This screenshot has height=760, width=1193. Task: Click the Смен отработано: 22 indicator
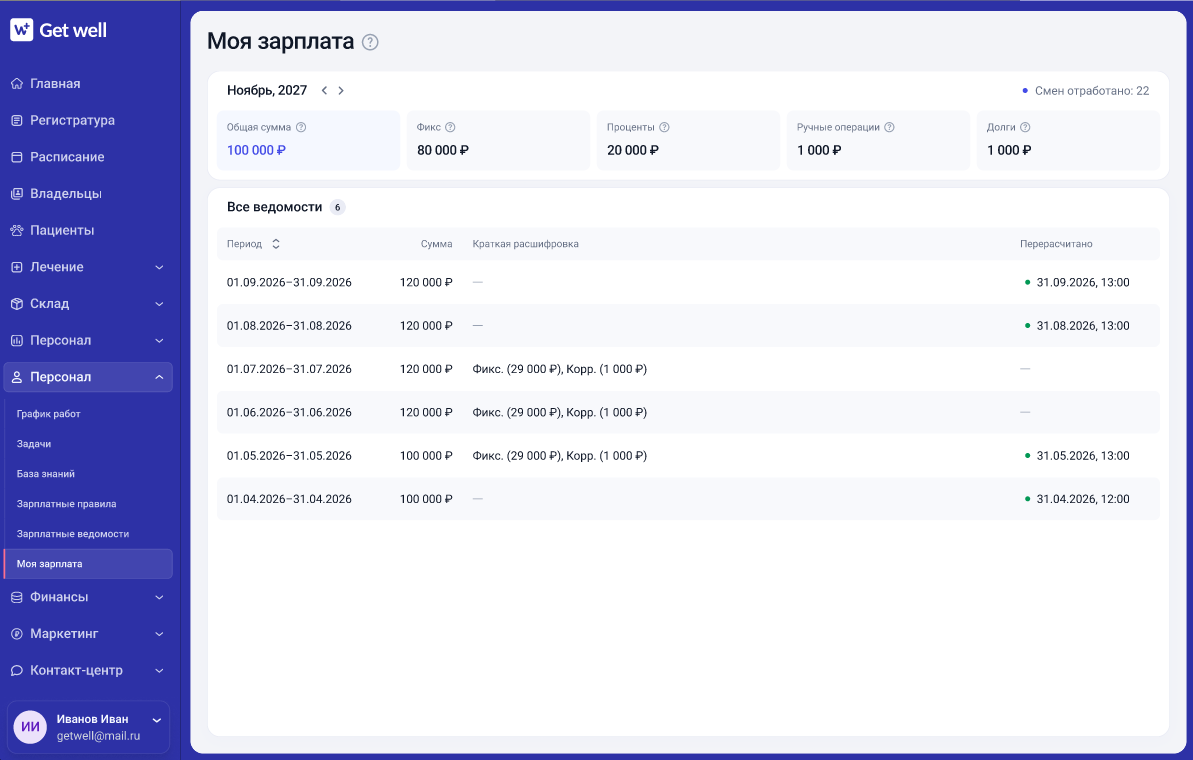[x=1086, y=91]
